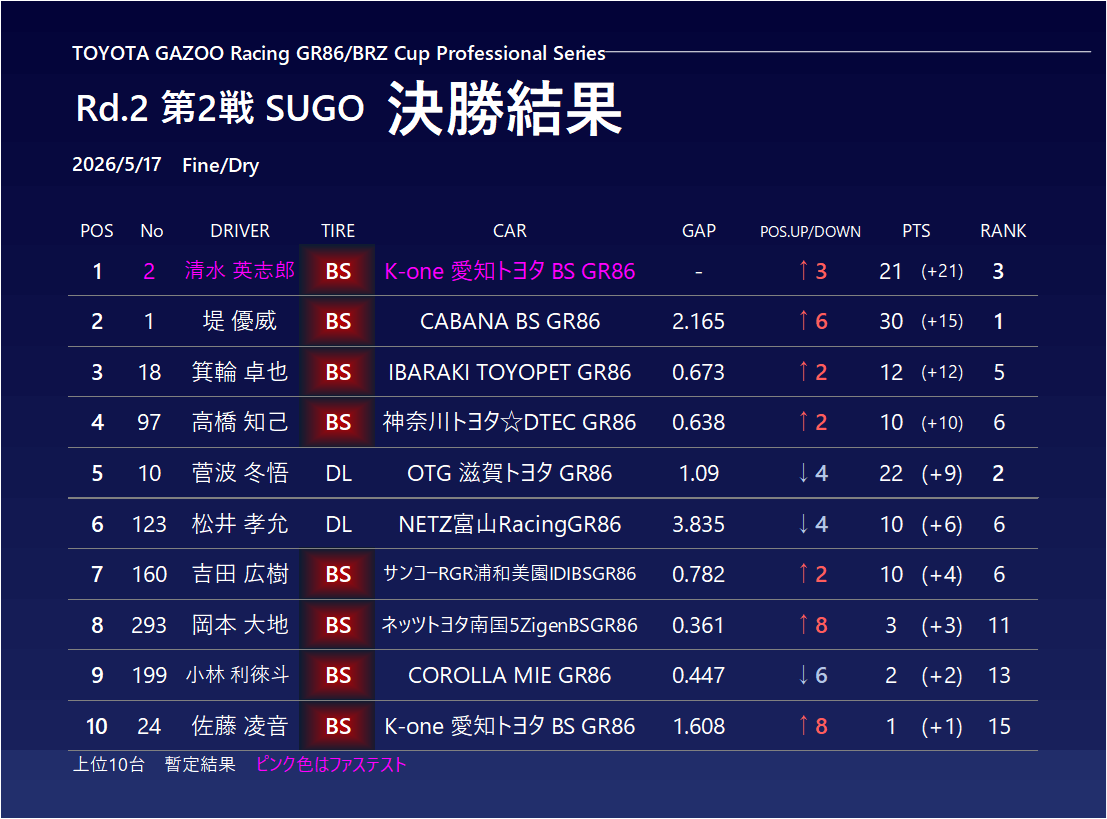The height and width of the screenshot is (819, 1107).
Task: Click the DL tire label in 松井 孝允's row
Action: 339,524
